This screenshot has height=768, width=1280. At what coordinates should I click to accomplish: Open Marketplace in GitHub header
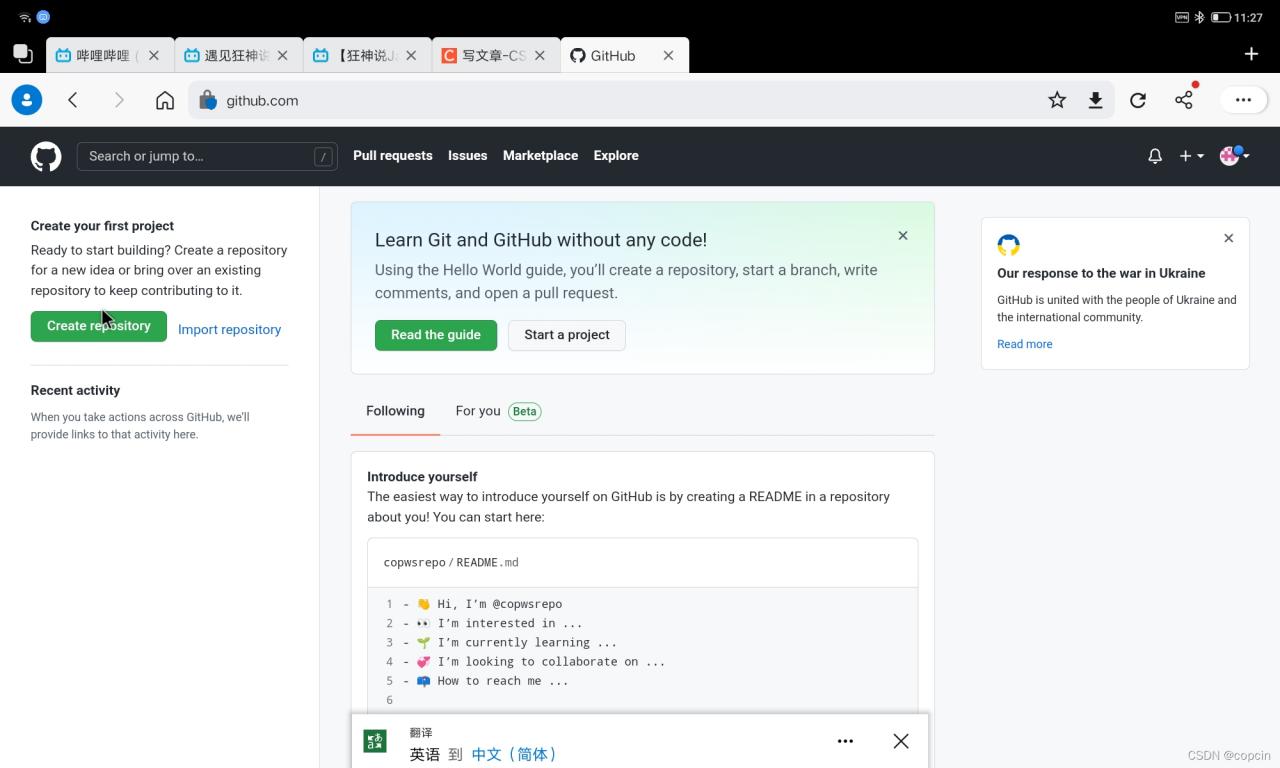(540, 156)
